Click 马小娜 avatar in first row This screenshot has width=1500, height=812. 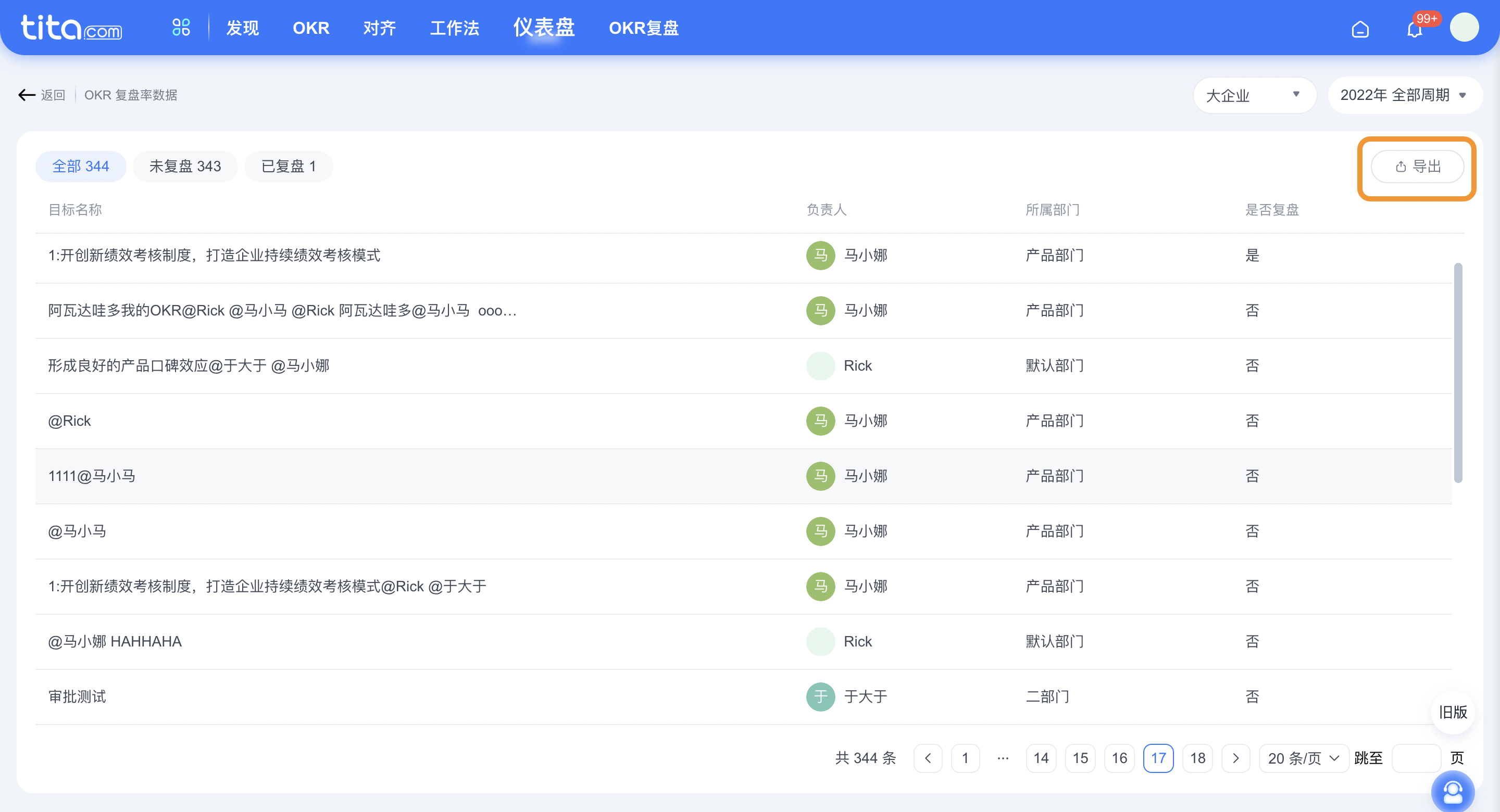point(820,256)
